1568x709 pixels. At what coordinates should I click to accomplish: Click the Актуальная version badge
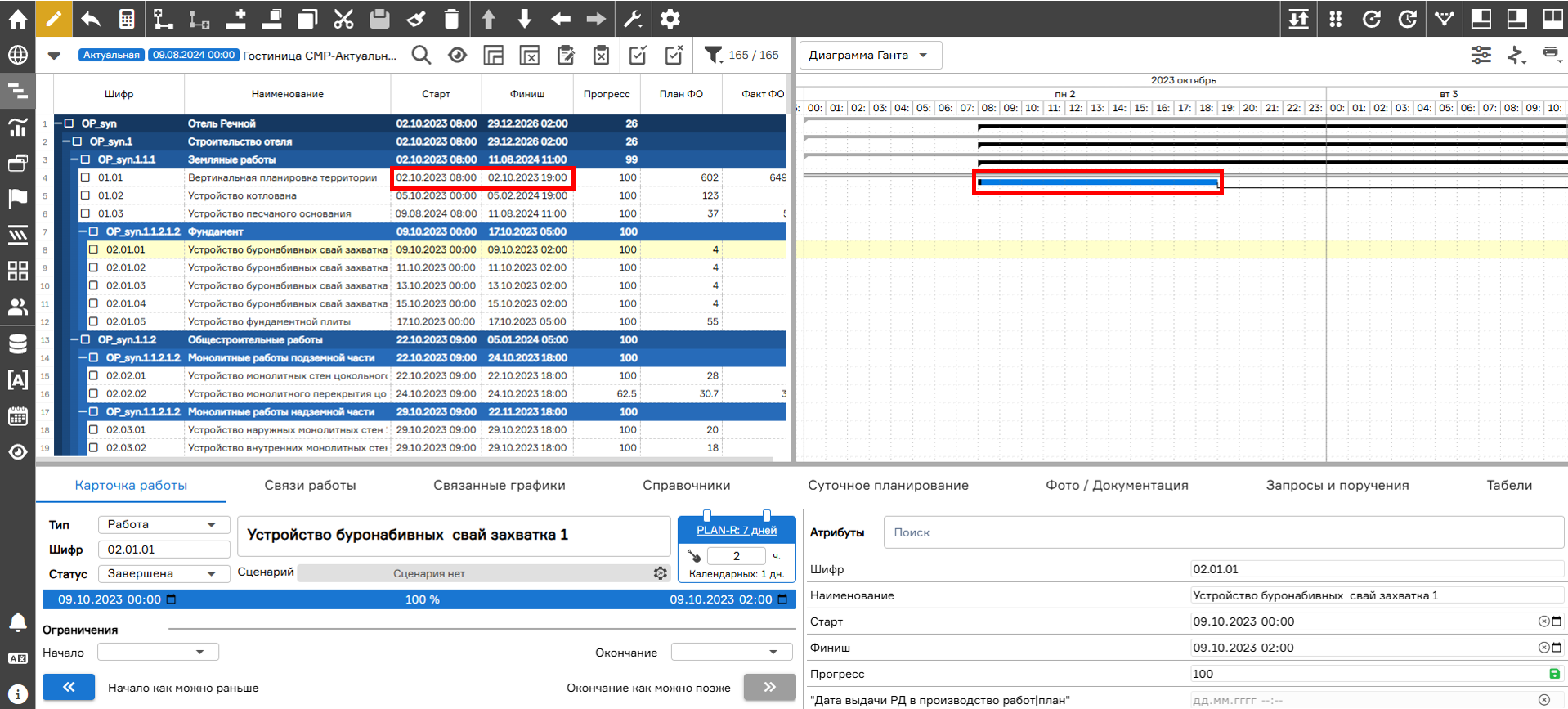click(111, 55)
